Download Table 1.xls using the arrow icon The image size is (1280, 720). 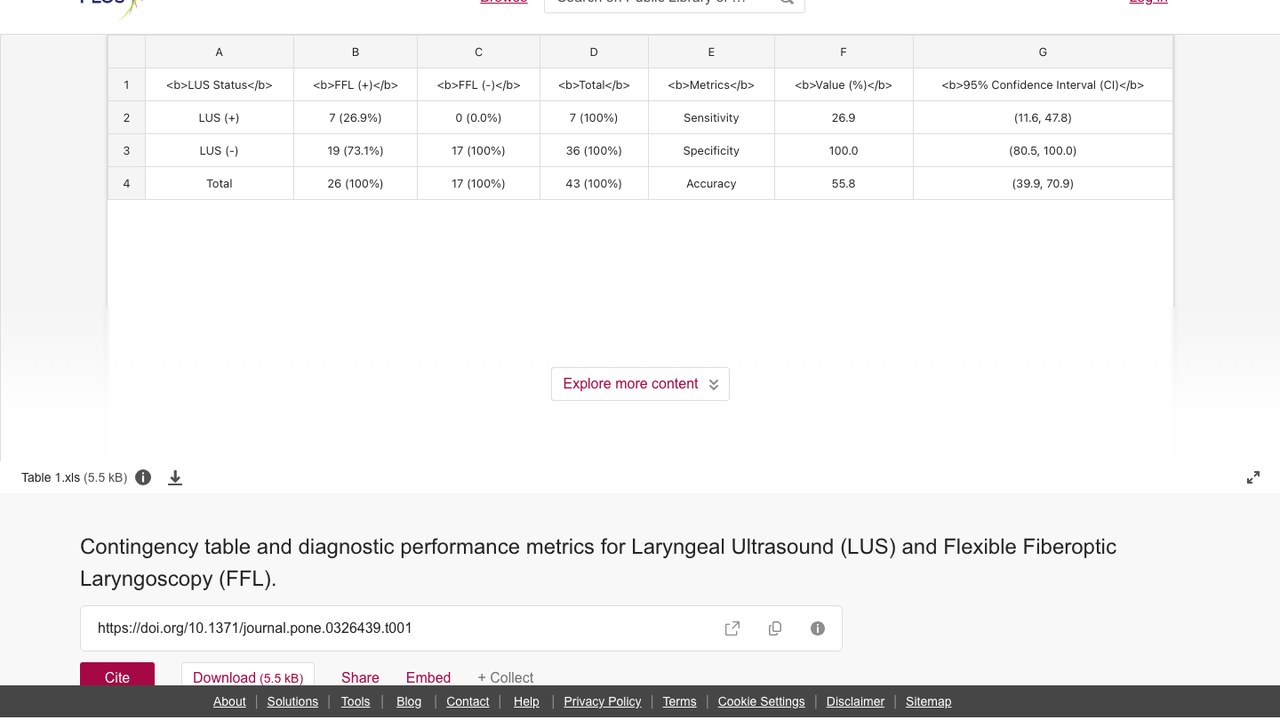click(x=175, y=478)
